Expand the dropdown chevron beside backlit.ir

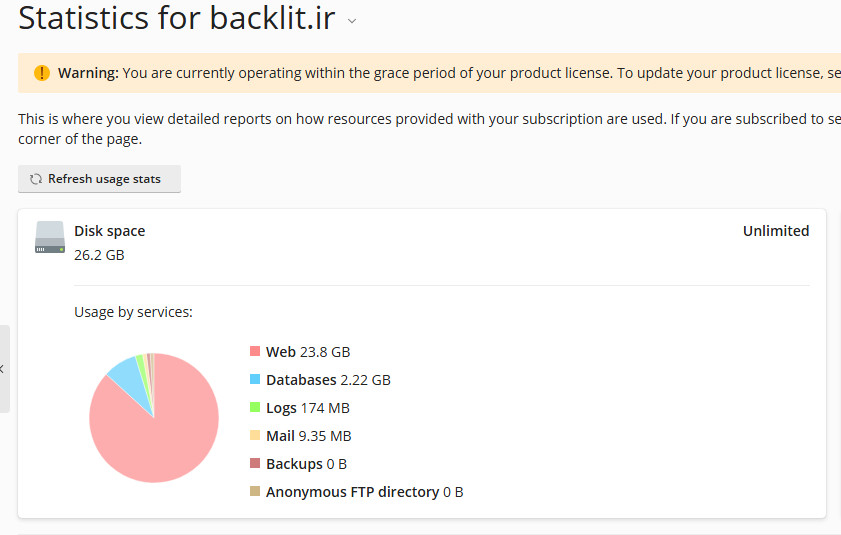pos(352,22)
